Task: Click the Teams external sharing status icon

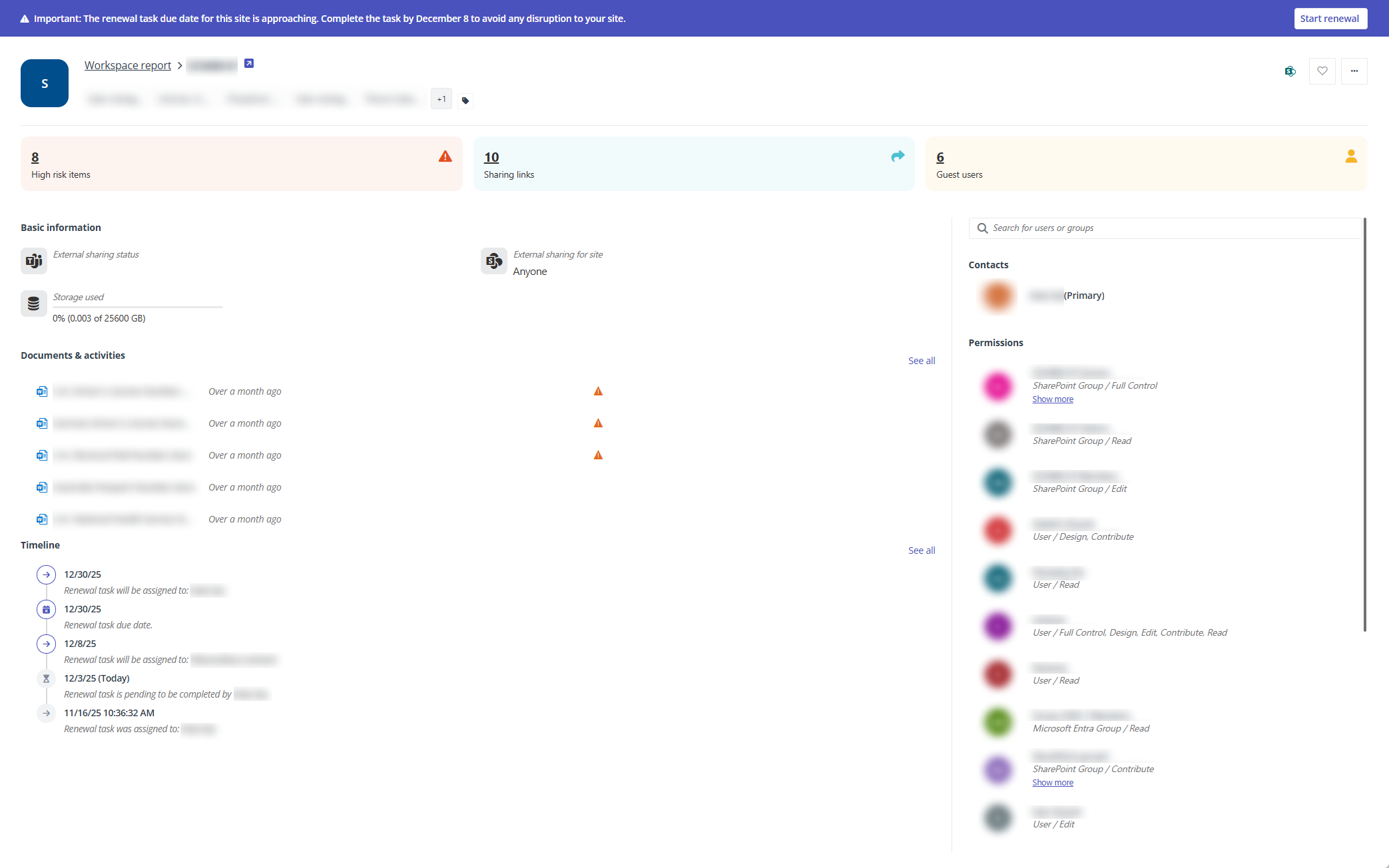Action: point(34,261)
